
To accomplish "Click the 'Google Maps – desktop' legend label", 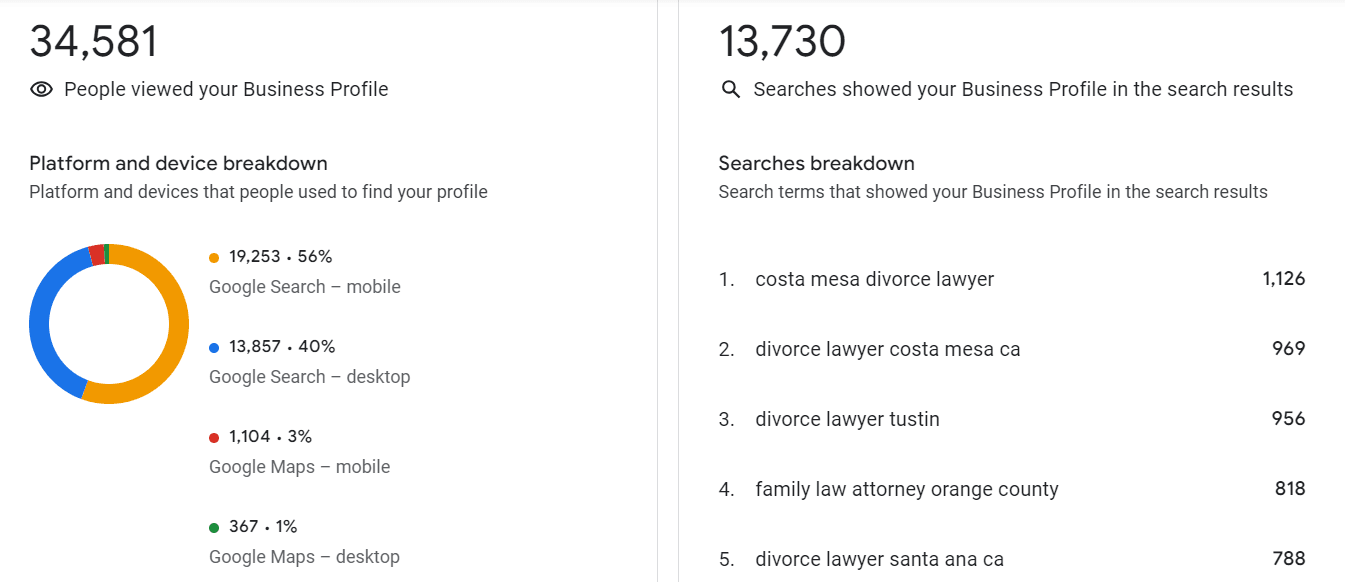I will (304, 557).
